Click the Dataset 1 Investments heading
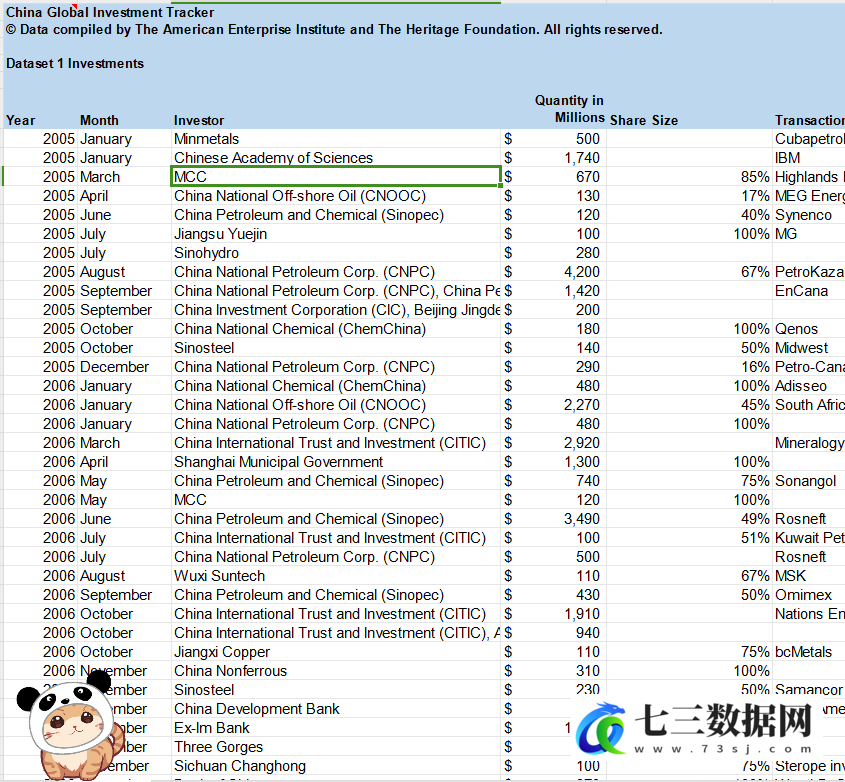 (75, 63)
